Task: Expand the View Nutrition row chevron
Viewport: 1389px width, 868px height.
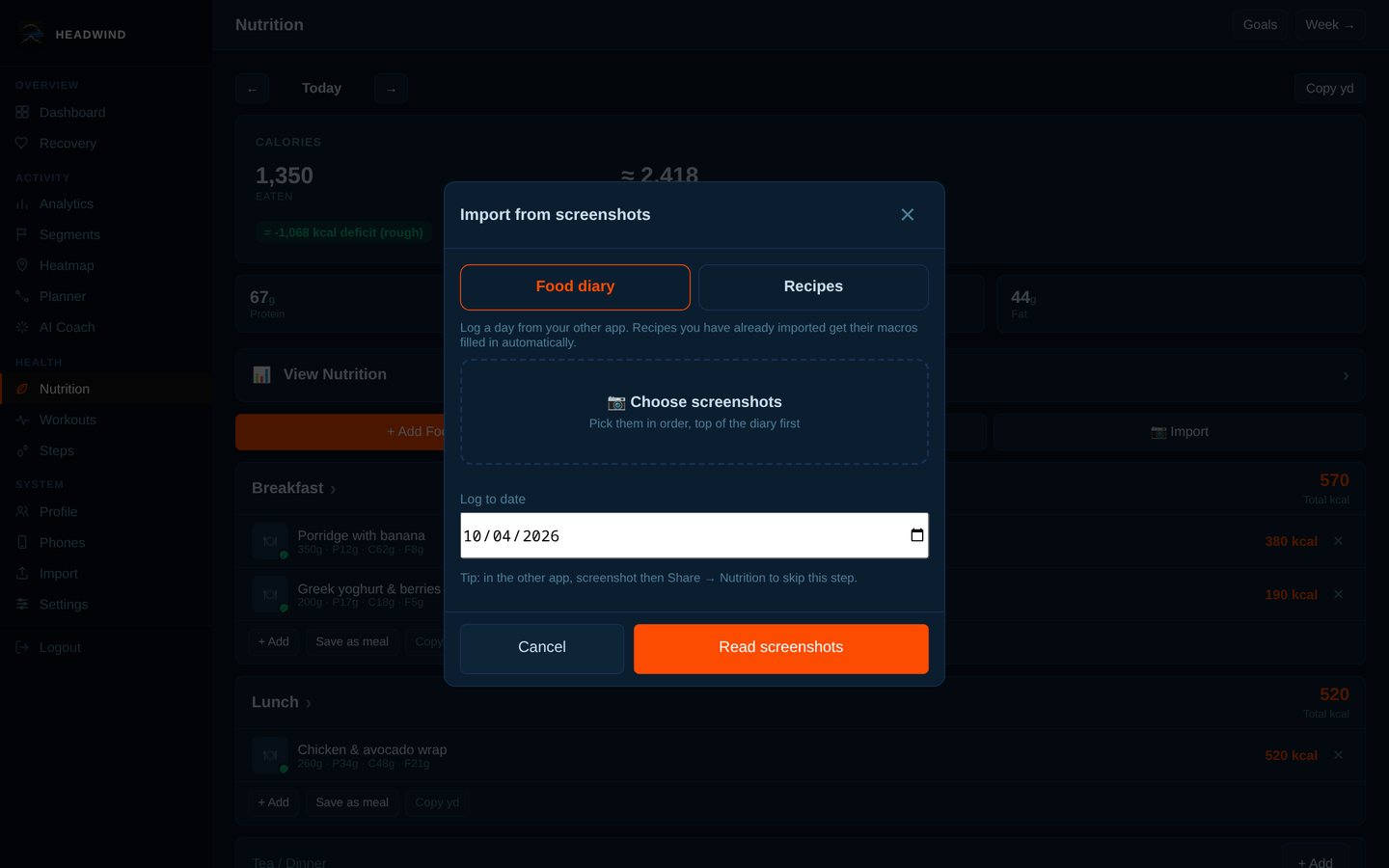Action: [x=1346, y=375]
